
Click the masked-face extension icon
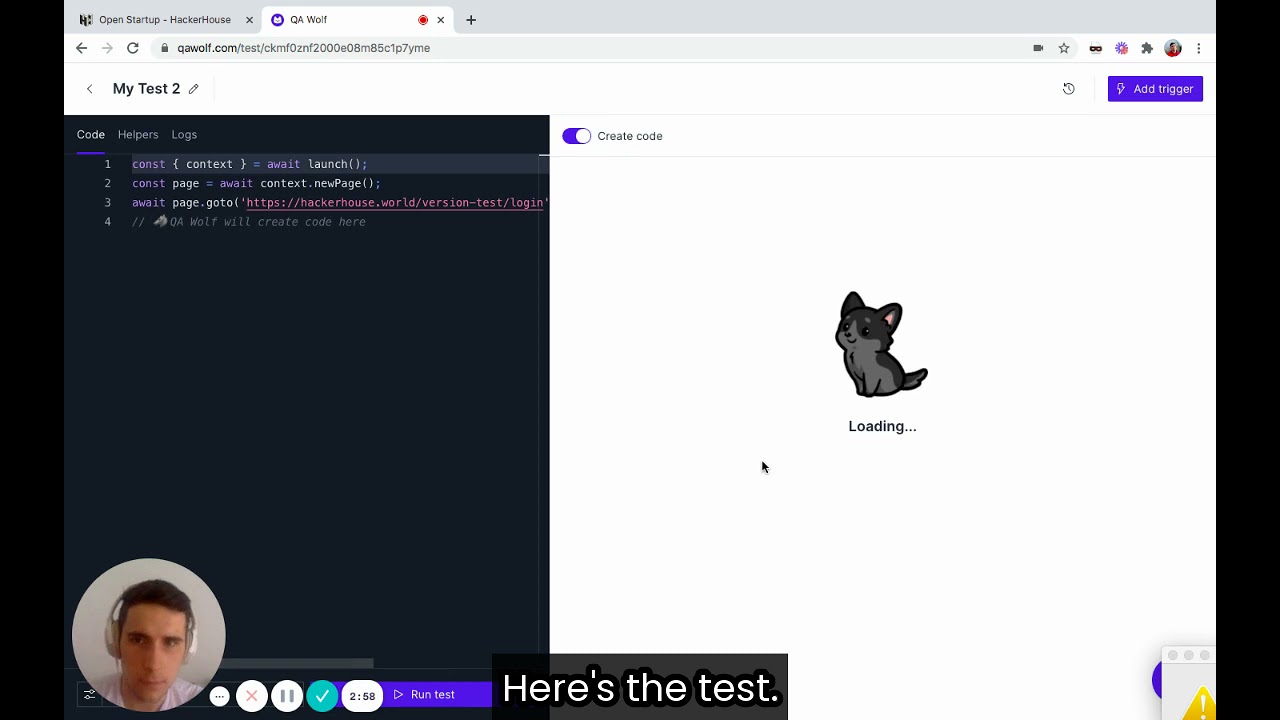click(x=1096, y=48)
